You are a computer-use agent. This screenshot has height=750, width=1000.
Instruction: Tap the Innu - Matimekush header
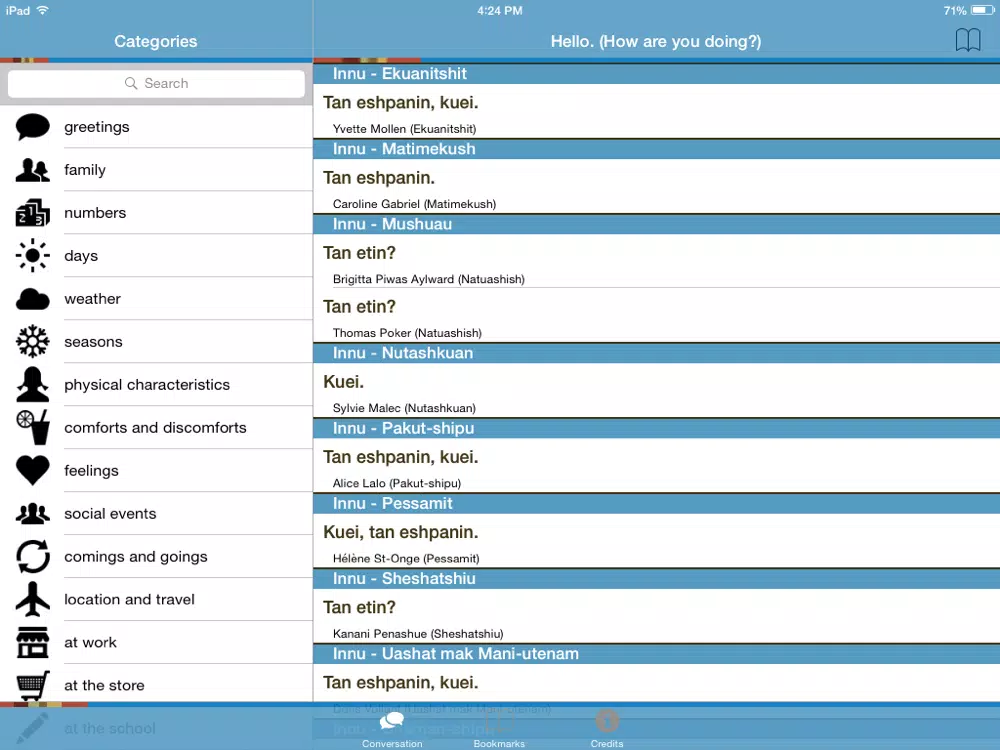tap(656, 149)
